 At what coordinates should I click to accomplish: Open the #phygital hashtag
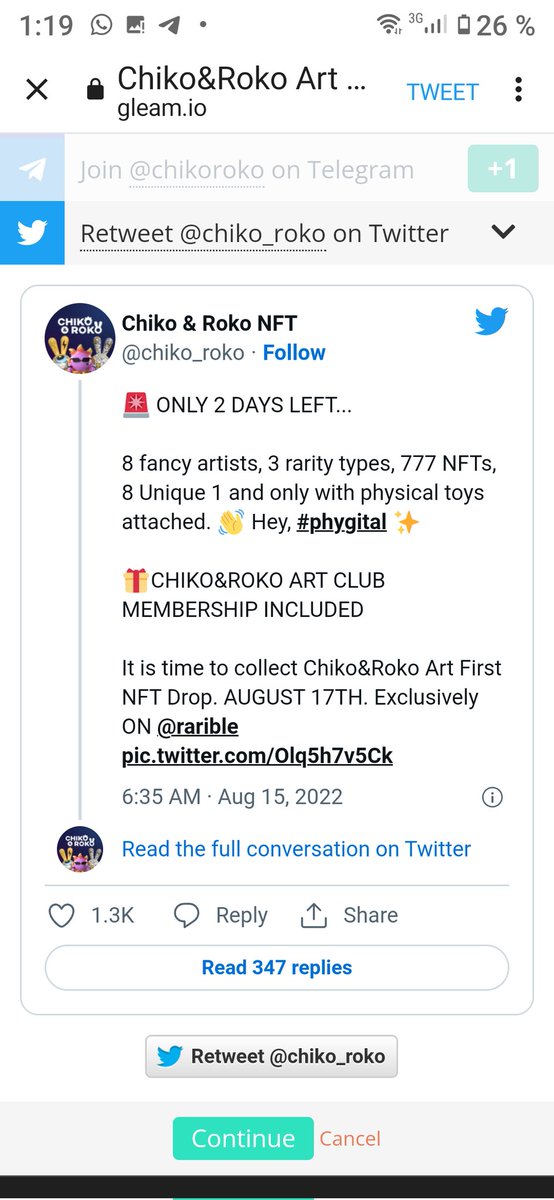click(x=342, y=522)
